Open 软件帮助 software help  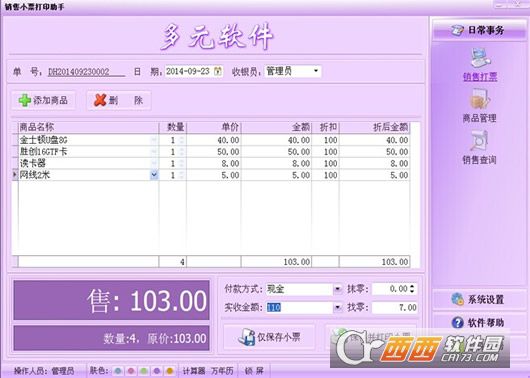pos(478,322)
